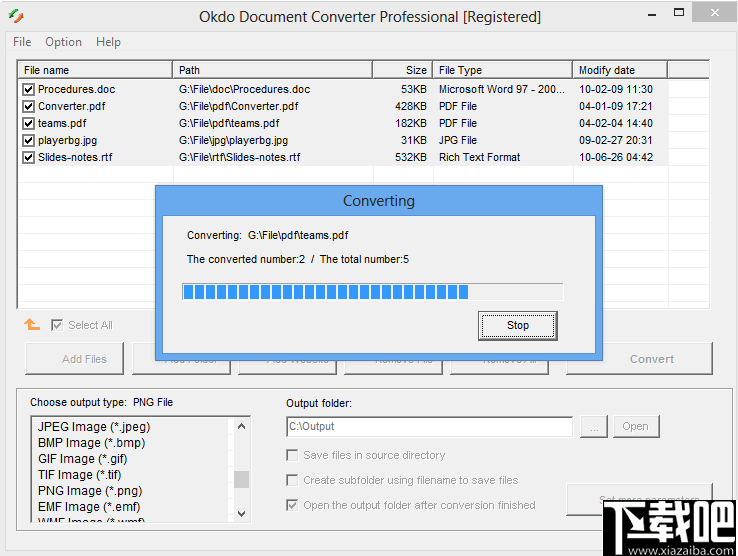The image size is (738, 556).
Task: Minimize the Okdo Document Converter window
Action: click(x=652, y=14)
